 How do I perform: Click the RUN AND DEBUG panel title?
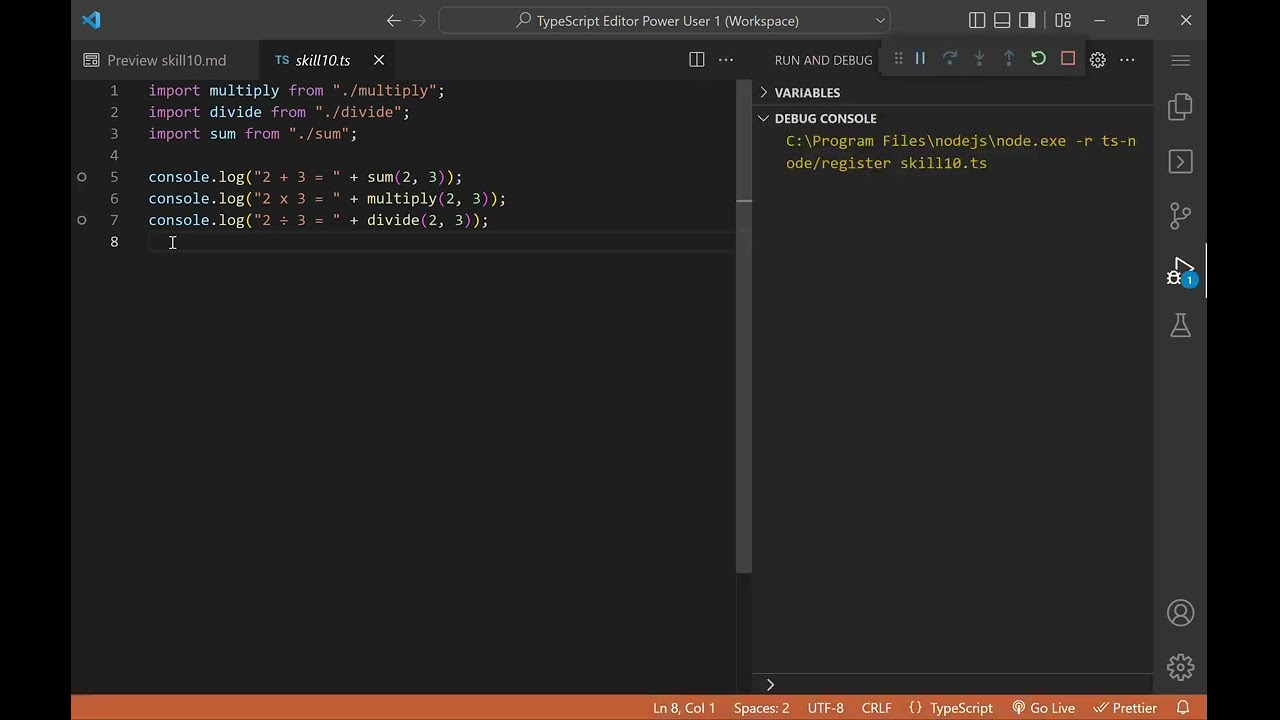[x=823, y=60]
